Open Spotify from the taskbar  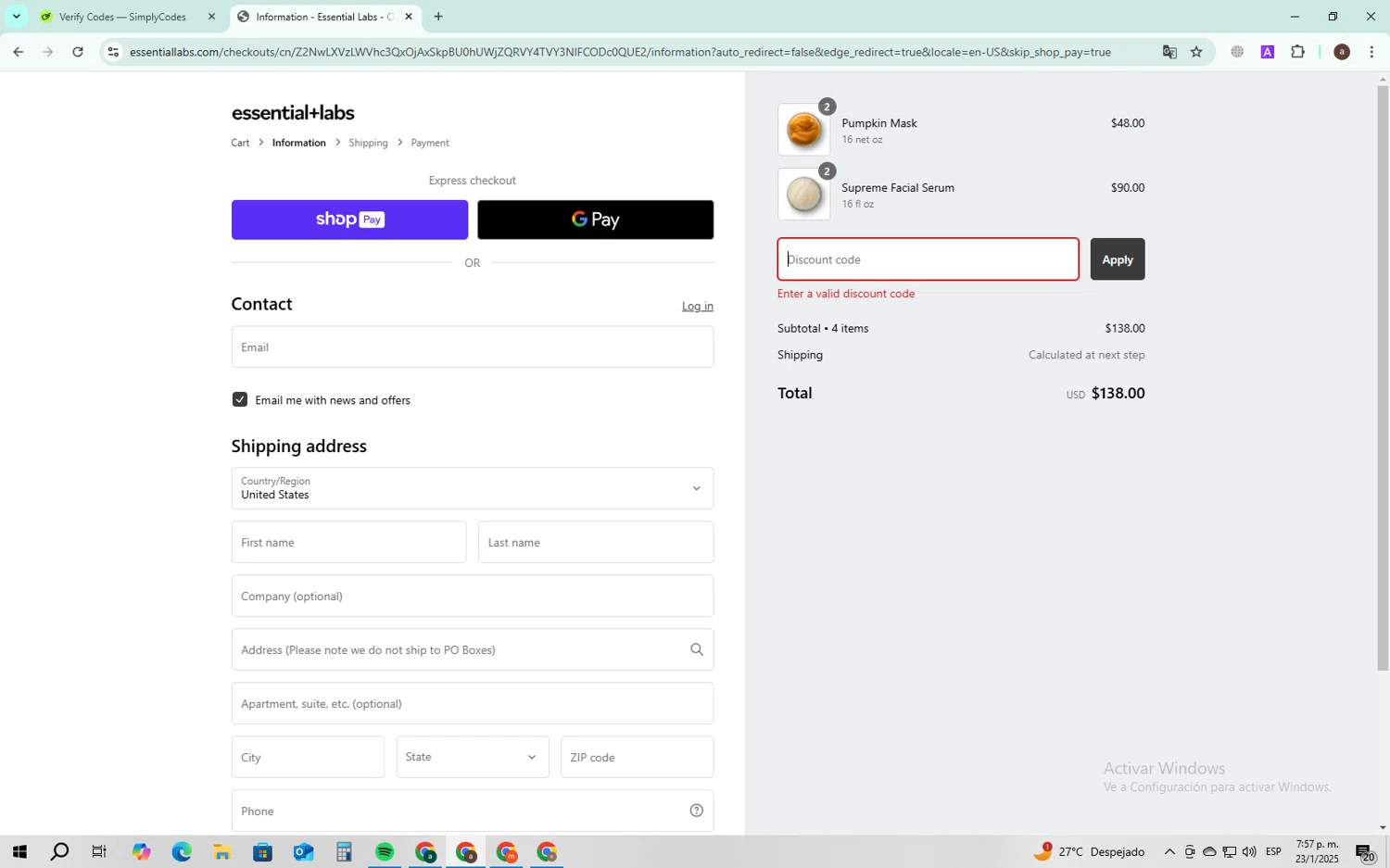coord(385,852)
